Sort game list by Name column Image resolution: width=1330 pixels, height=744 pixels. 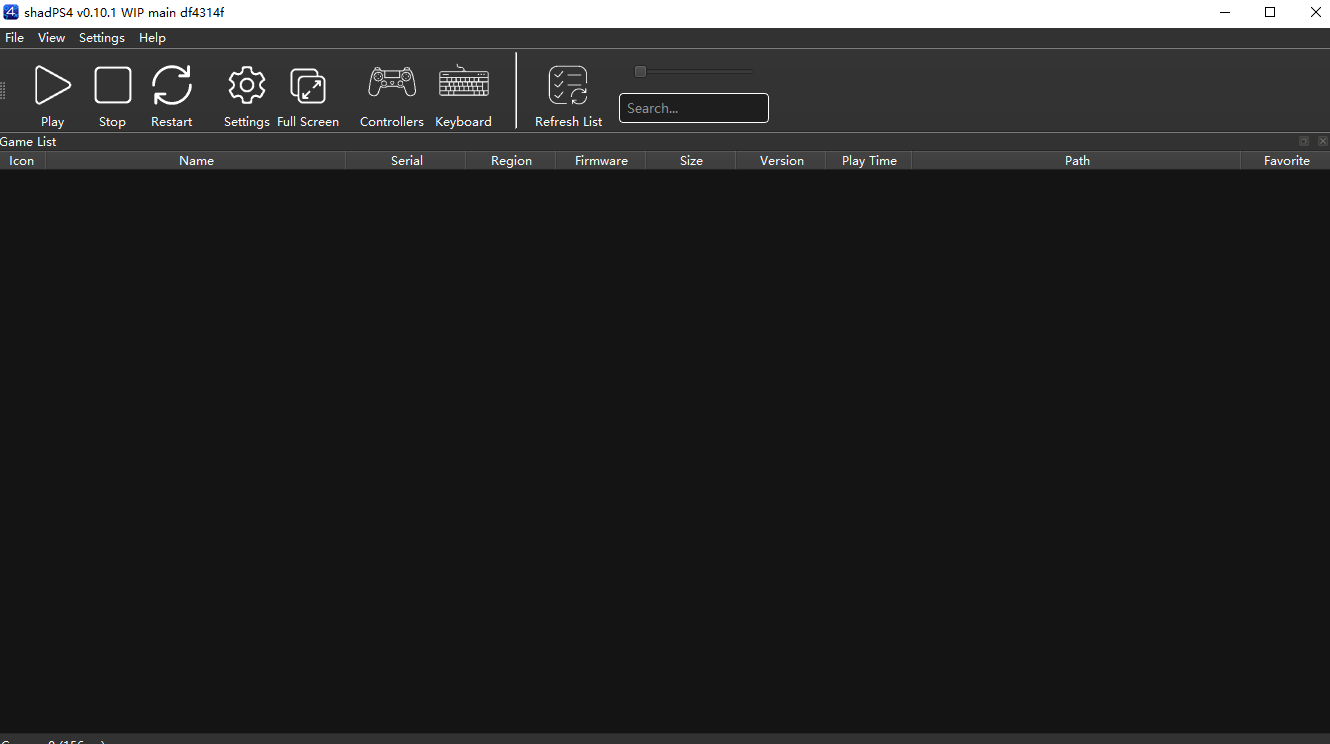(x=196, y=161)
